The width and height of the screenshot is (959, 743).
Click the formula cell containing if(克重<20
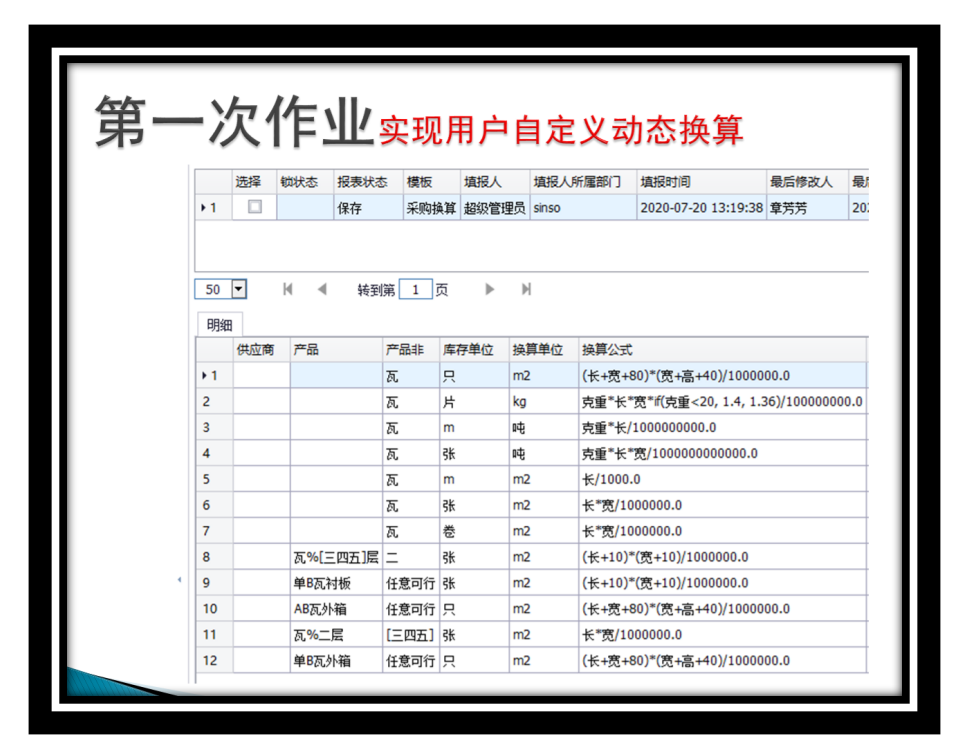(x=720, y=402)
